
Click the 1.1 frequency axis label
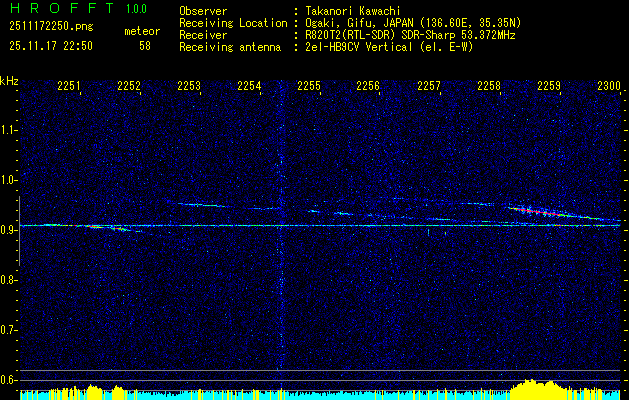pos(8,130)
